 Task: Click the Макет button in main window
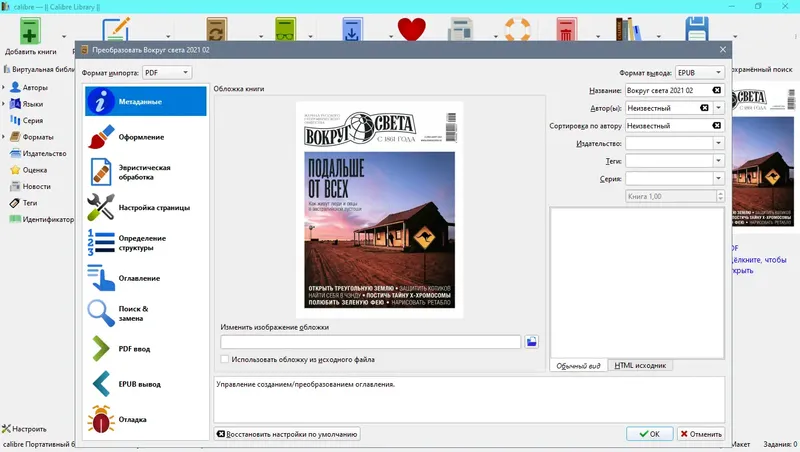pos(741,444)
